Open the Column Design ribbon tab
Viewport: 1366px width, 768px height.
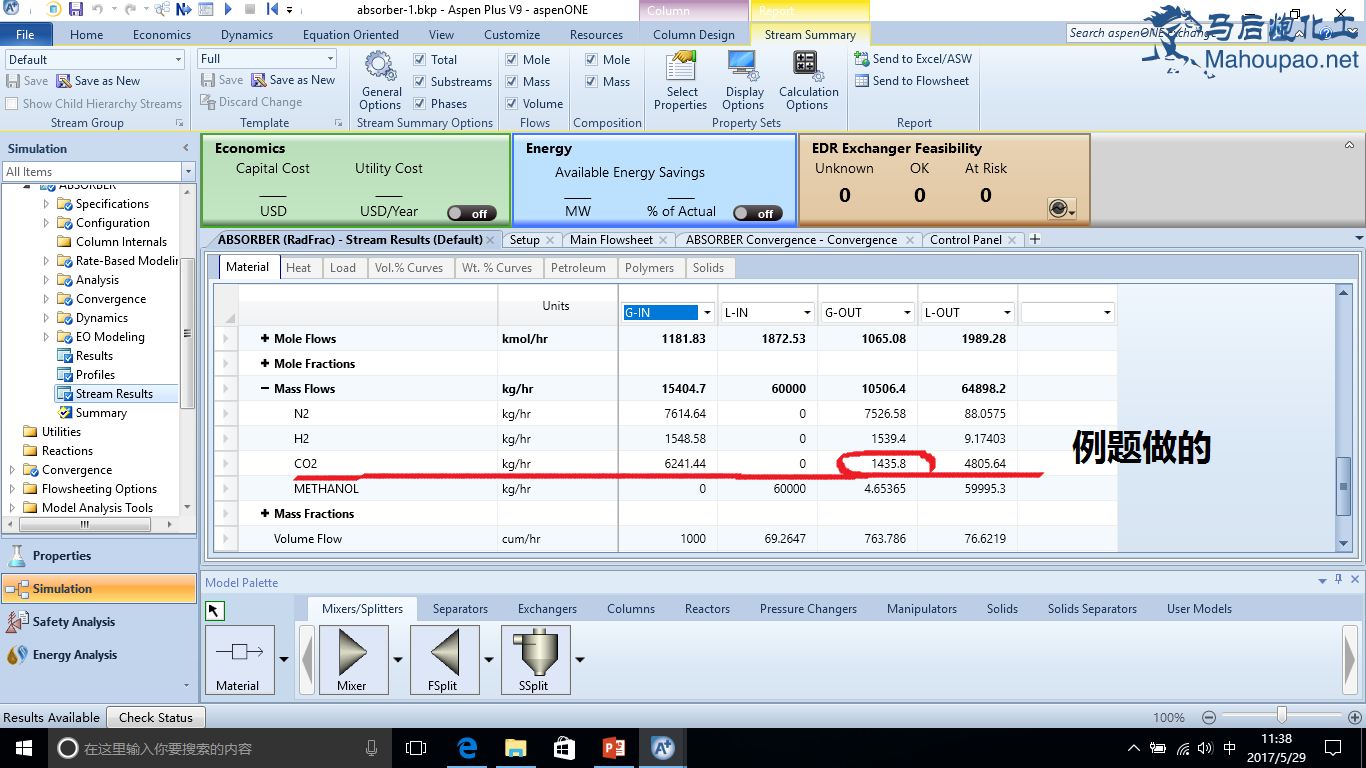694,35
